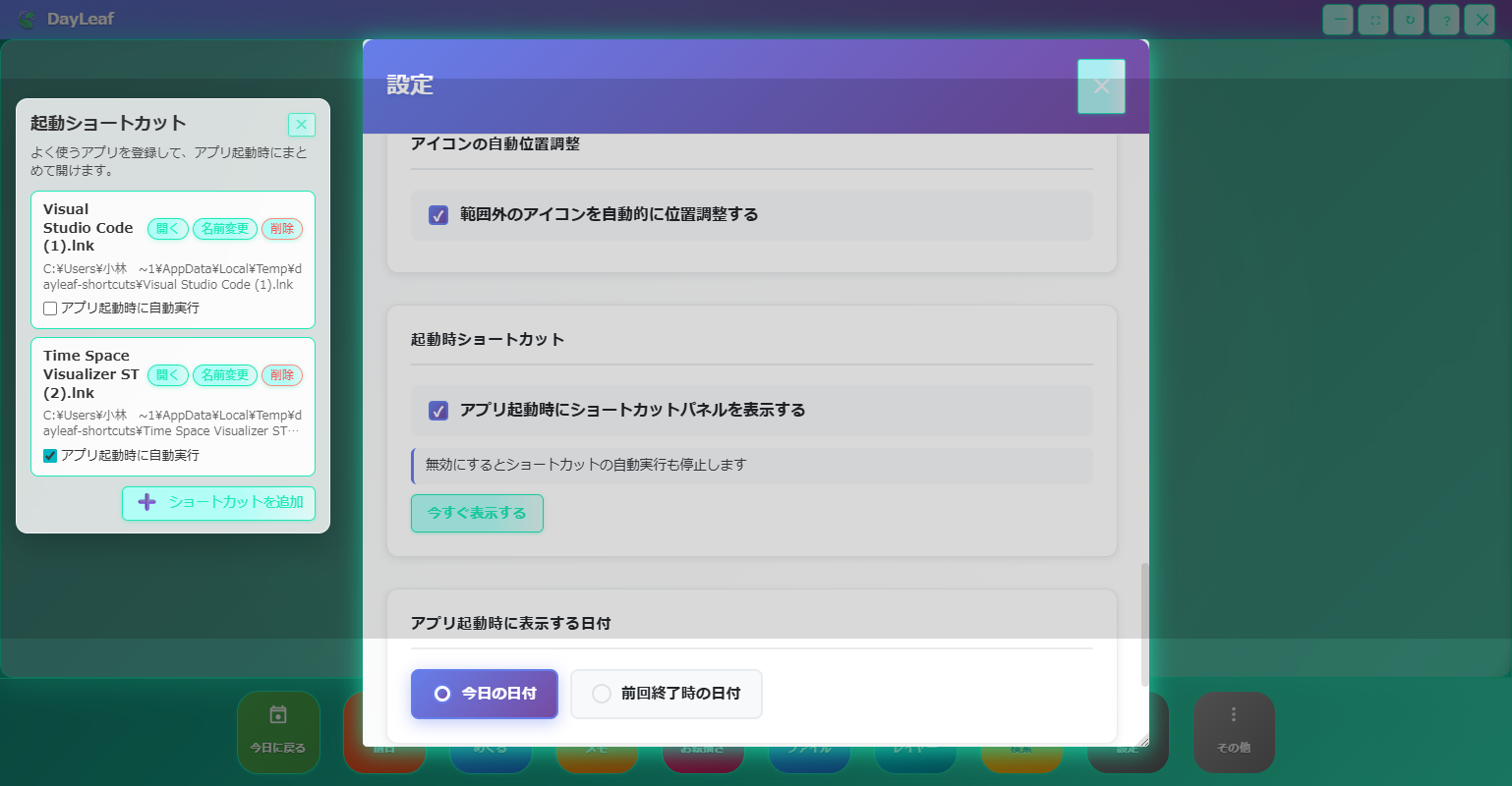Click the settings dialog vertical scrollbar

pyautogui.click(x=1144, y=624)
